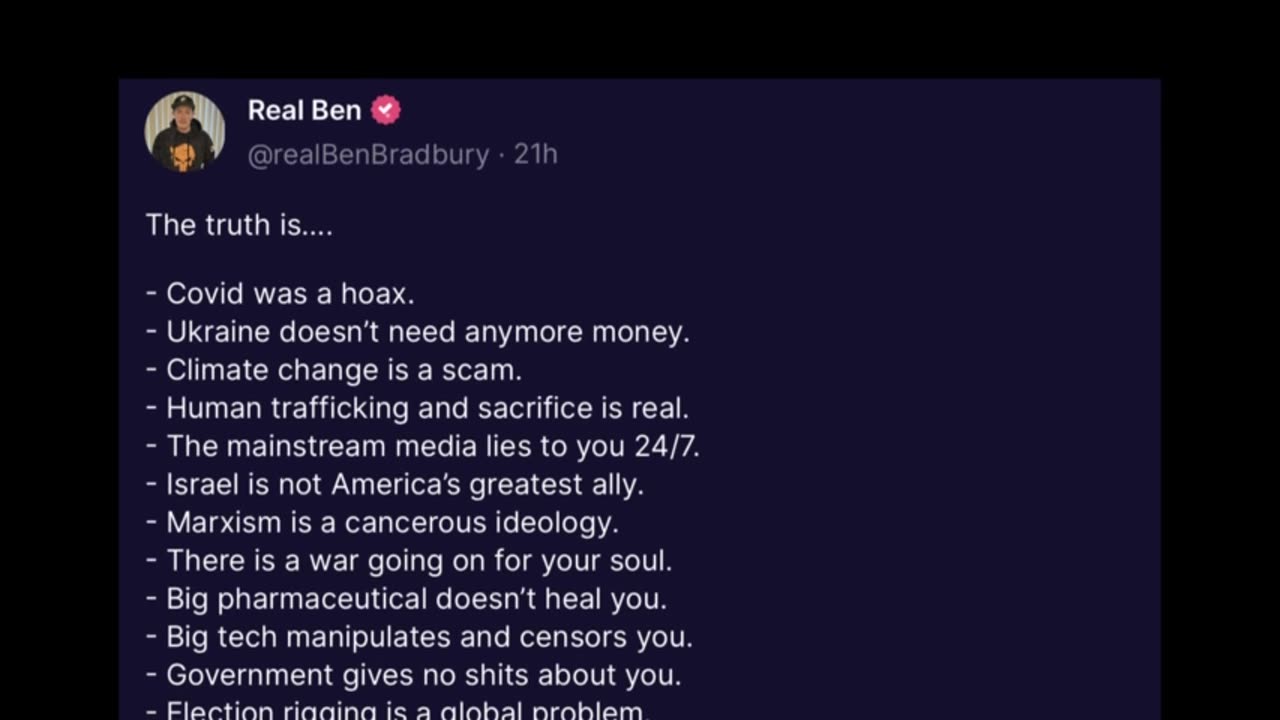The image size is (1280, 720).
Task: Click "The truth is...." opening line
Action: pyautogui.click(x=239, y=225)
